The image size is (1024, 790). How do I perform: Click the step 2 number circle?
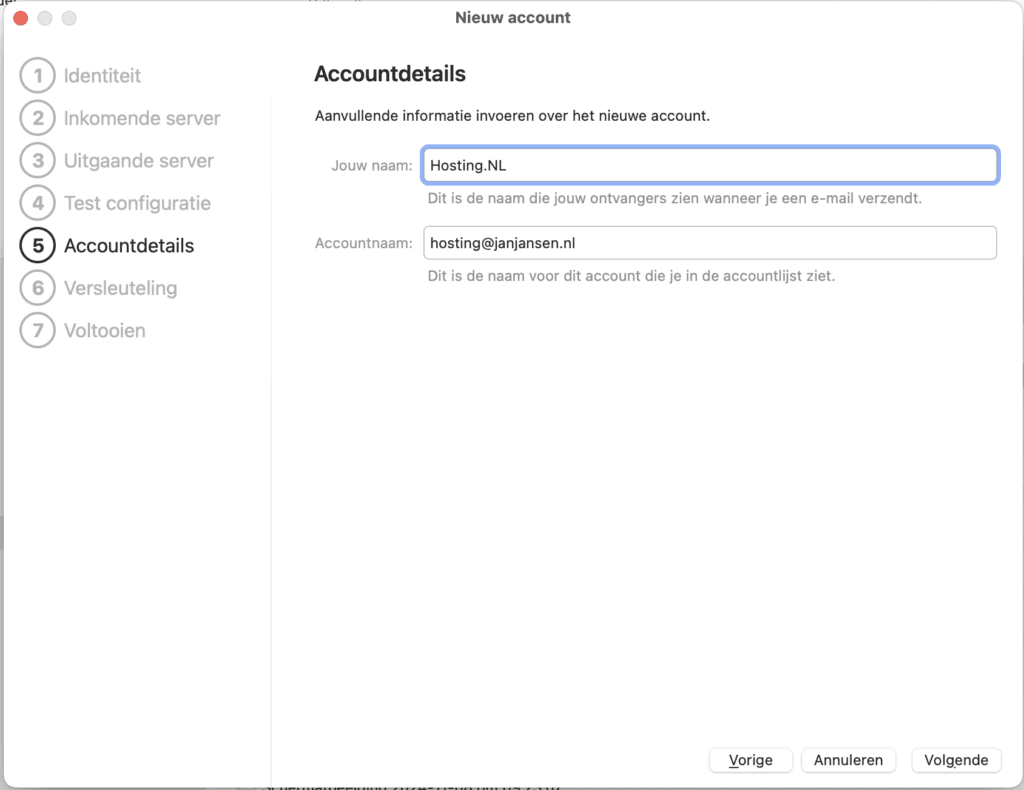[37, 118]
